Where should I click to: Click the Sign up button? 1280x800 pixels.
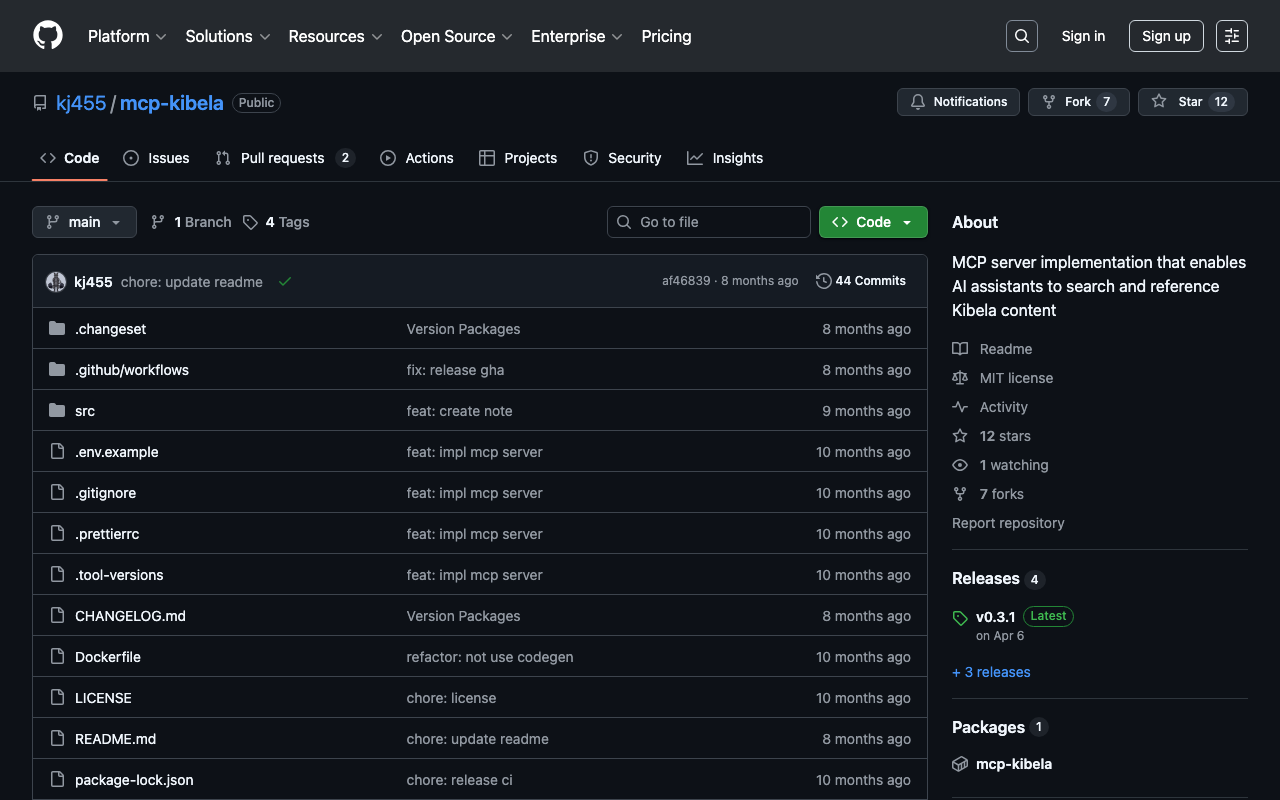point(1165,36)
